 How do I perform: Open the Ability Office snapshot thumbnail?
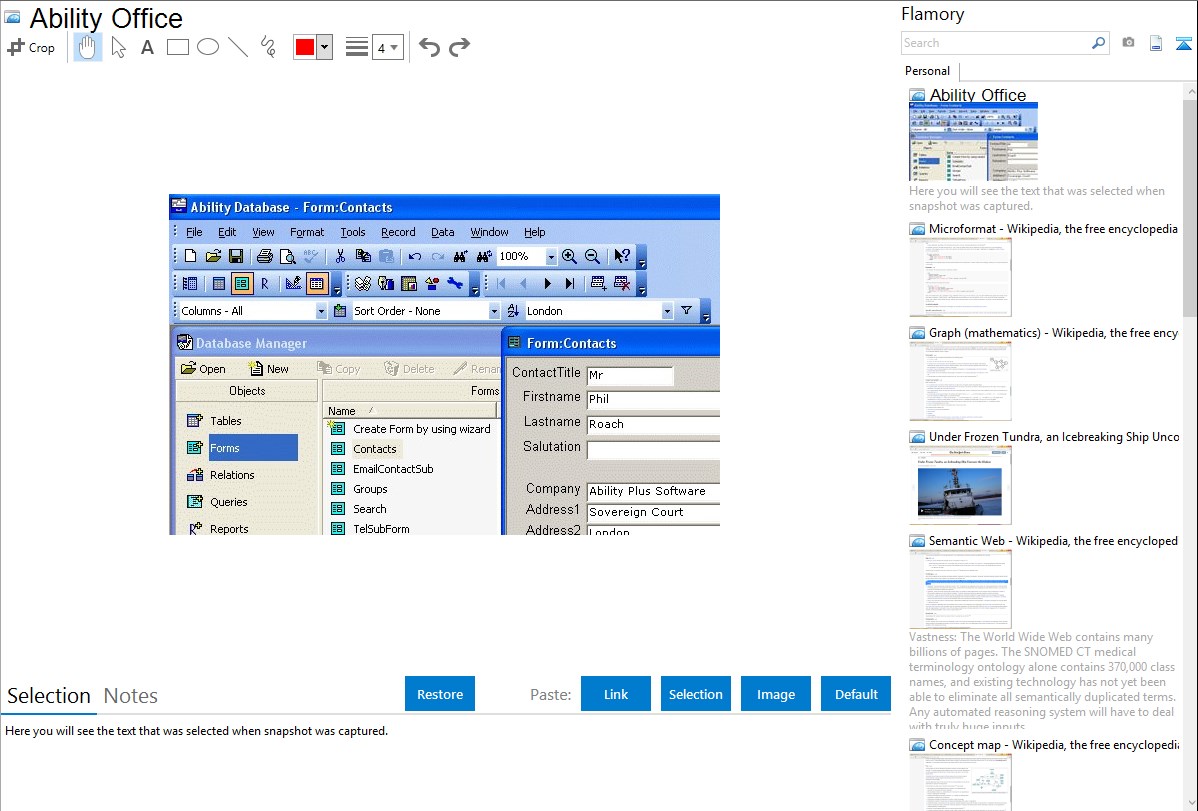click(973, 141)
